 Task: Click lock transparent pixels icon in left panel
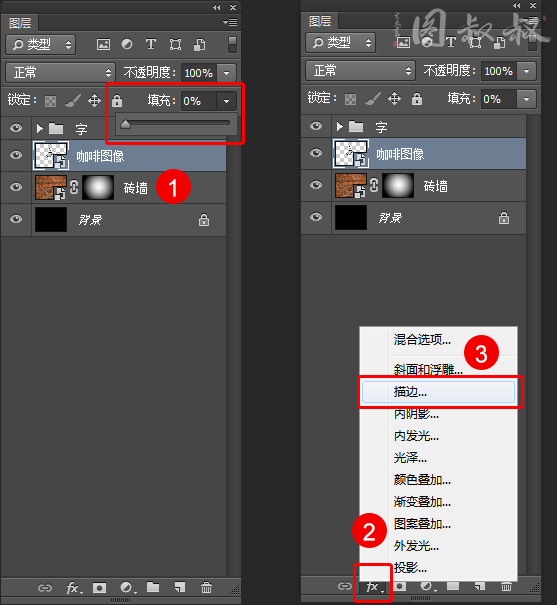point(51,101)
